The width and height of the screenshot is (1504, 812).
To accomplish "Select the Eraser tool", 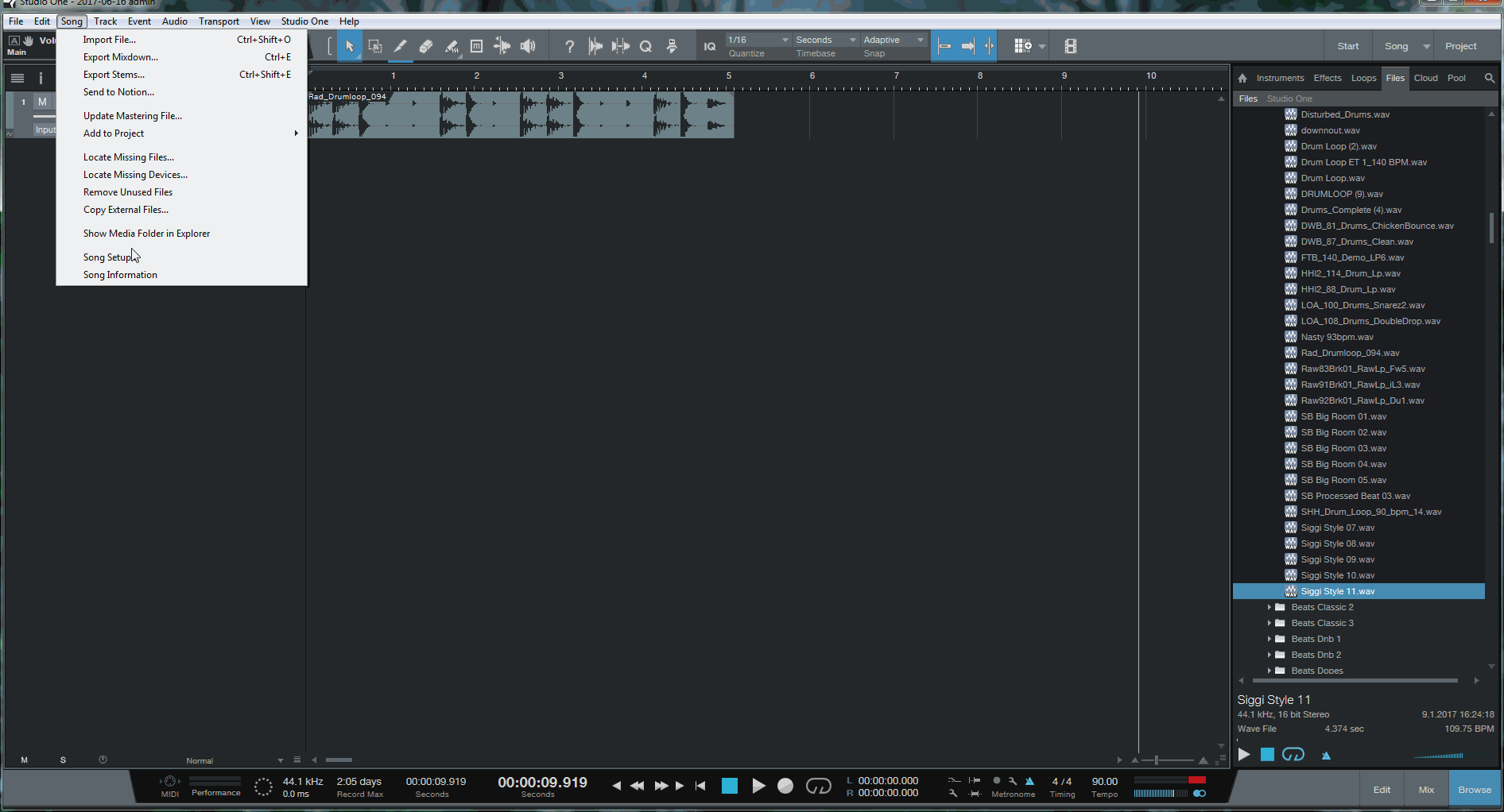I will 426,46.
